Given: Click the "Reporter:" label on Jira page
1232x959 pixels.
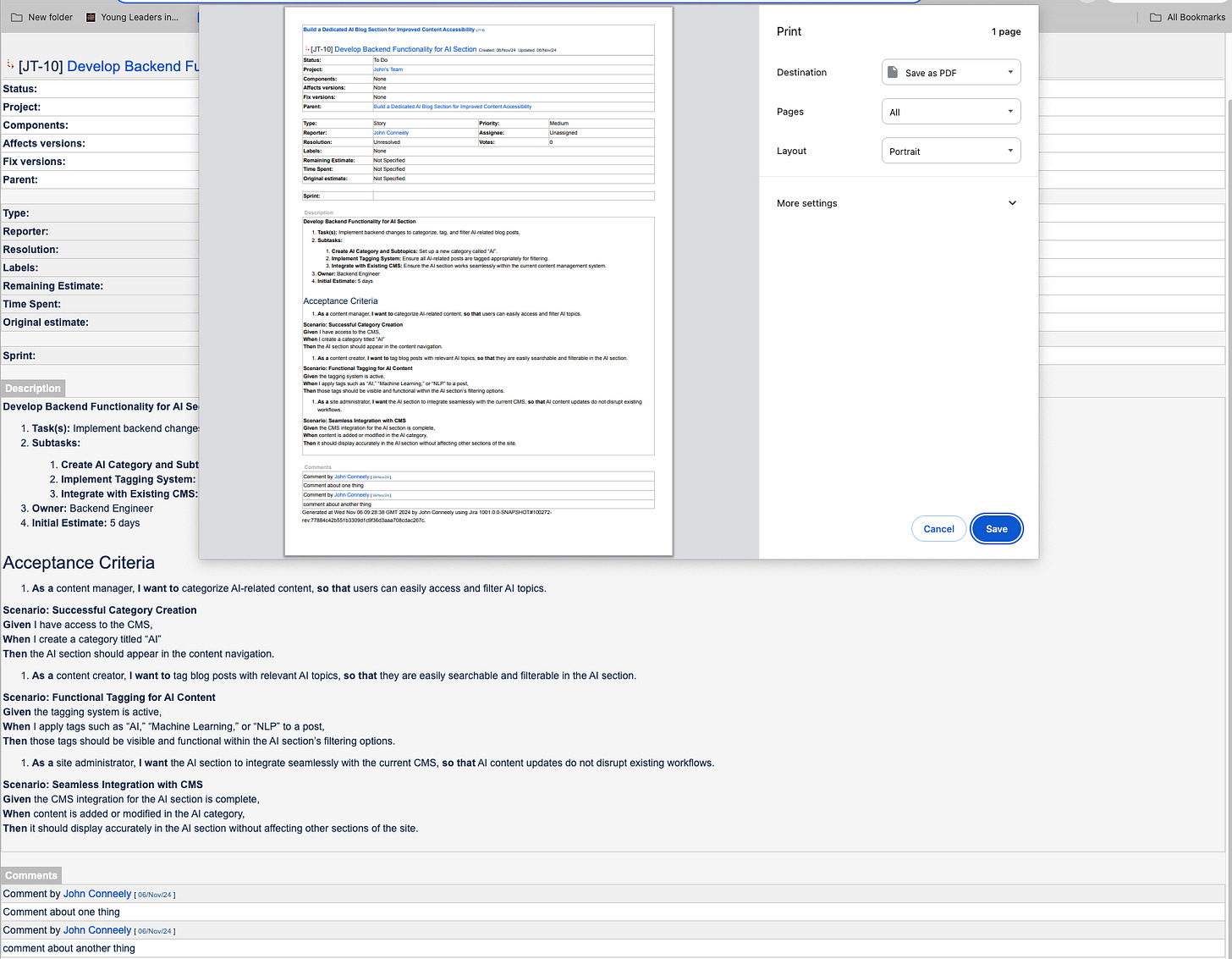Looking at the screenshot, I should tap(25, 232).
